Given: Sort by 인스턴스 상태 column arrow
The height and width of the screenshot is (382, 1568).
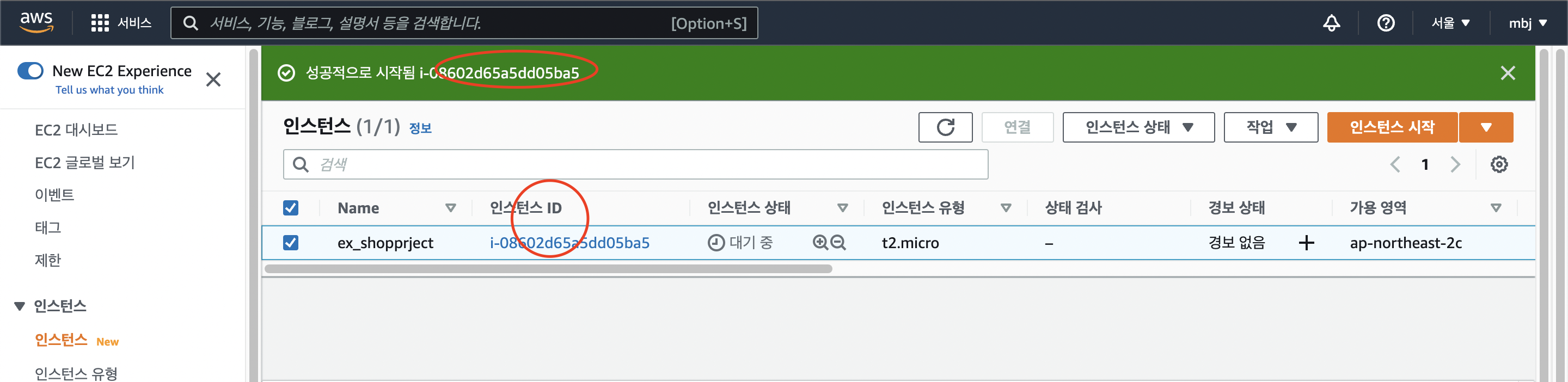Looking at the screenshot, I should (842, 208).
